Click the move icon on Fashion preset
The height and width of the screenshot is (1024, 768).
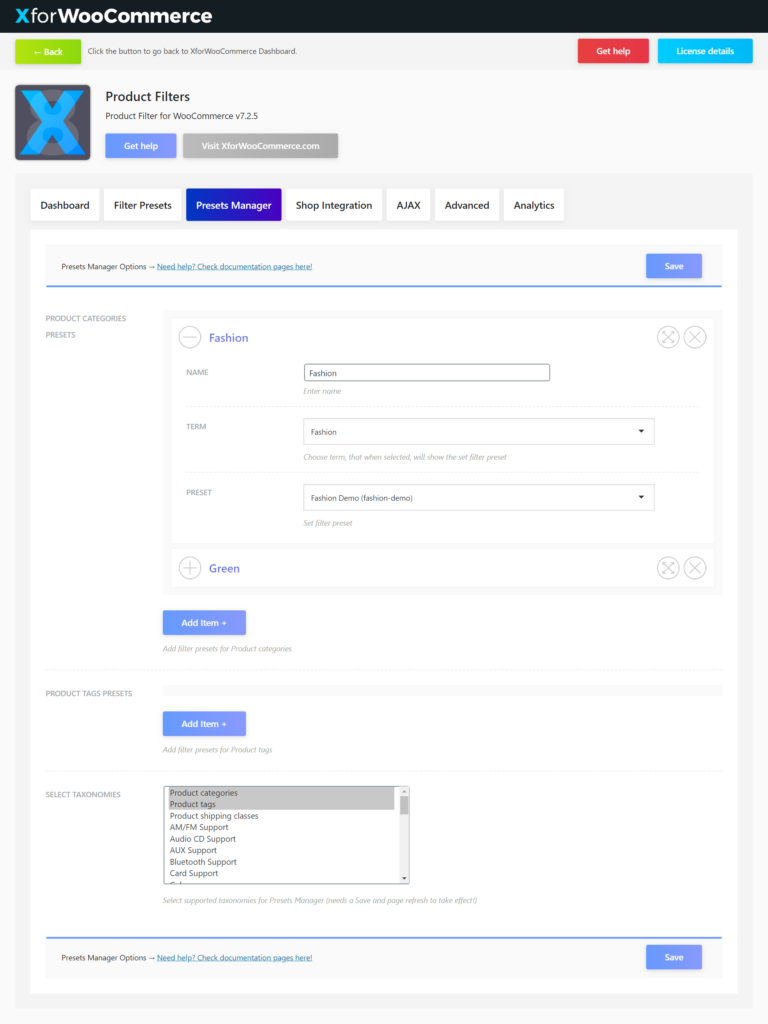(x=668, y=338)
